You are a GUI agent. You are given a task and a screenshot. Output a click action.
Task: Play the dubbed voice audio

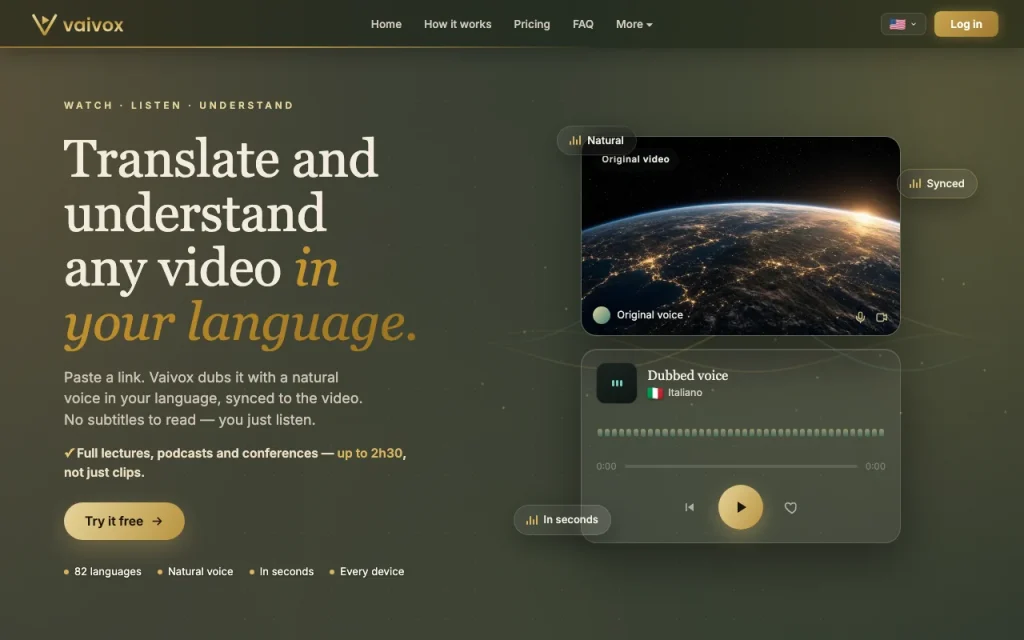740,507
